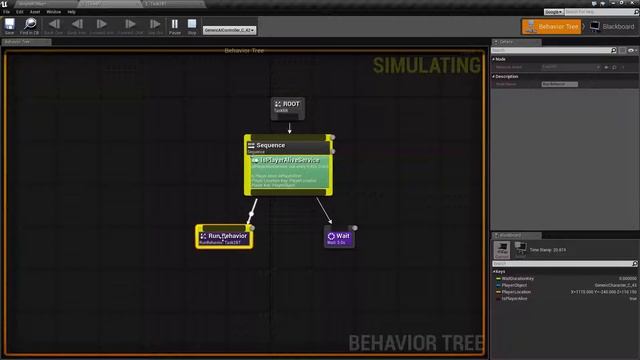This screenshot has width=640, height=360.
Task: Click the Details property matrix grid icon
Action: pos(622,50)
